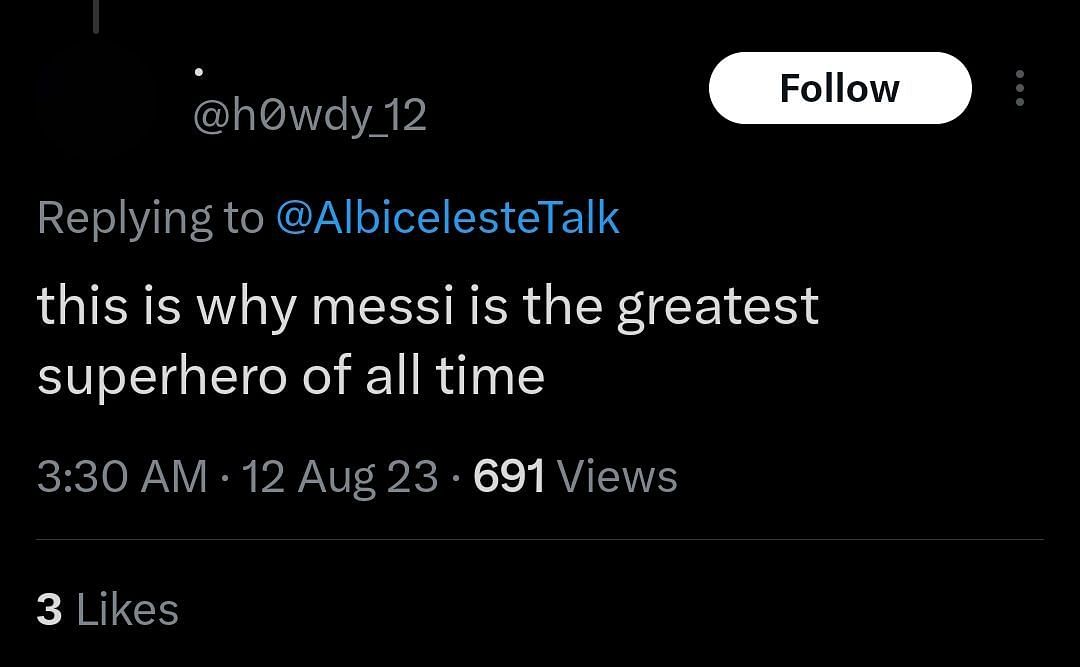Viewport: 1080px width, 667px height.
Task: Click the dot display name above handle
Action: coord(199,72)
